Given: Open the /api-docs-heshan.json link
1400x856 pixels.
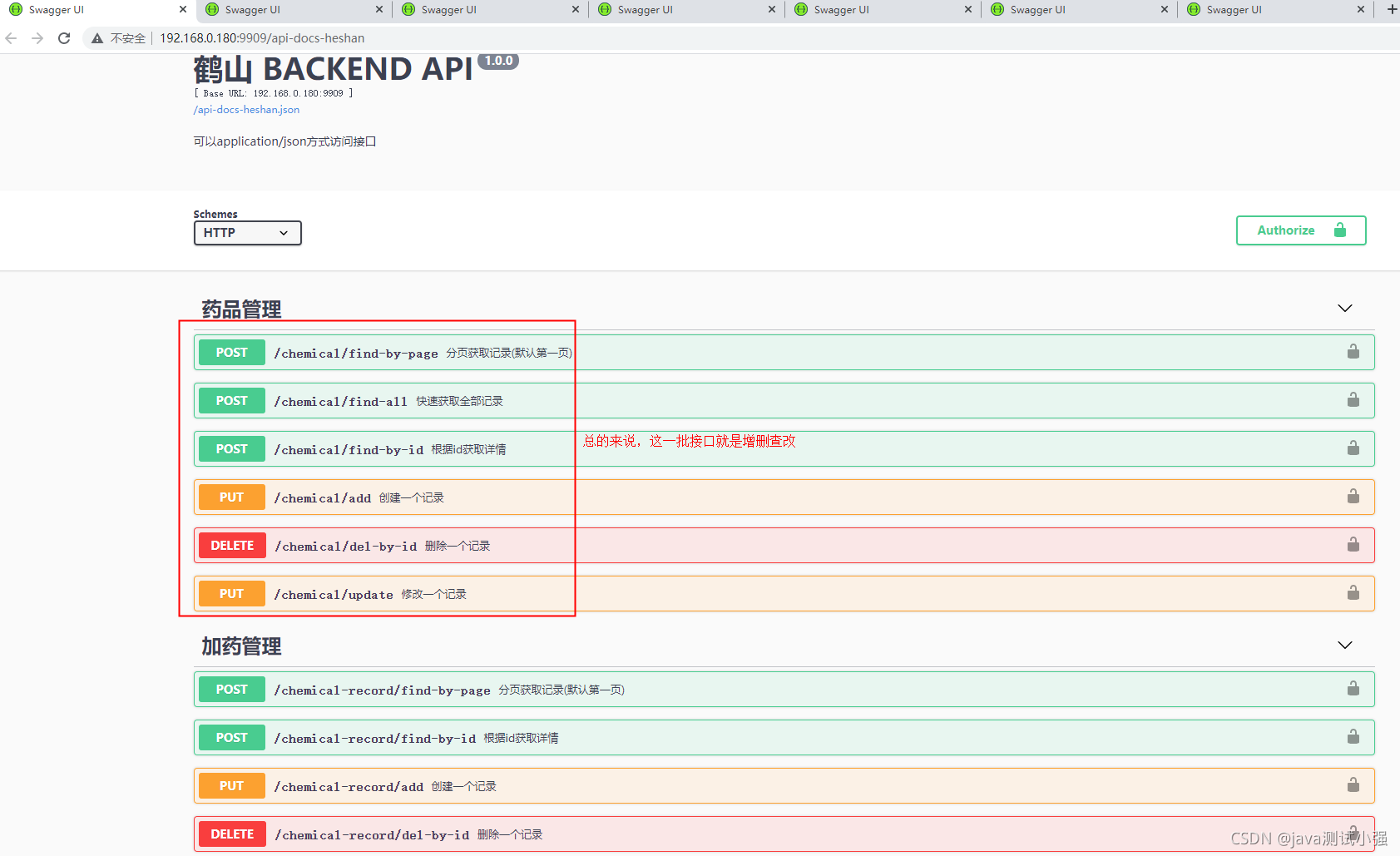Looking at the screenshot, I should pos(246,110).
